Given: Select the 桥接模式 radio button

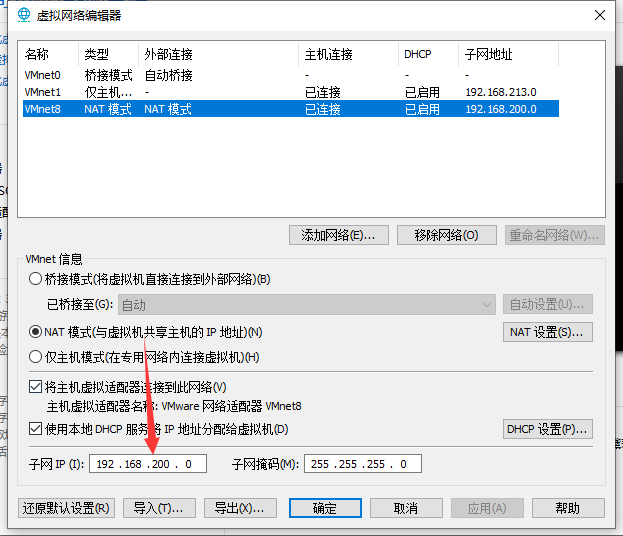Looking at the screenshot, I should (36, 279).
